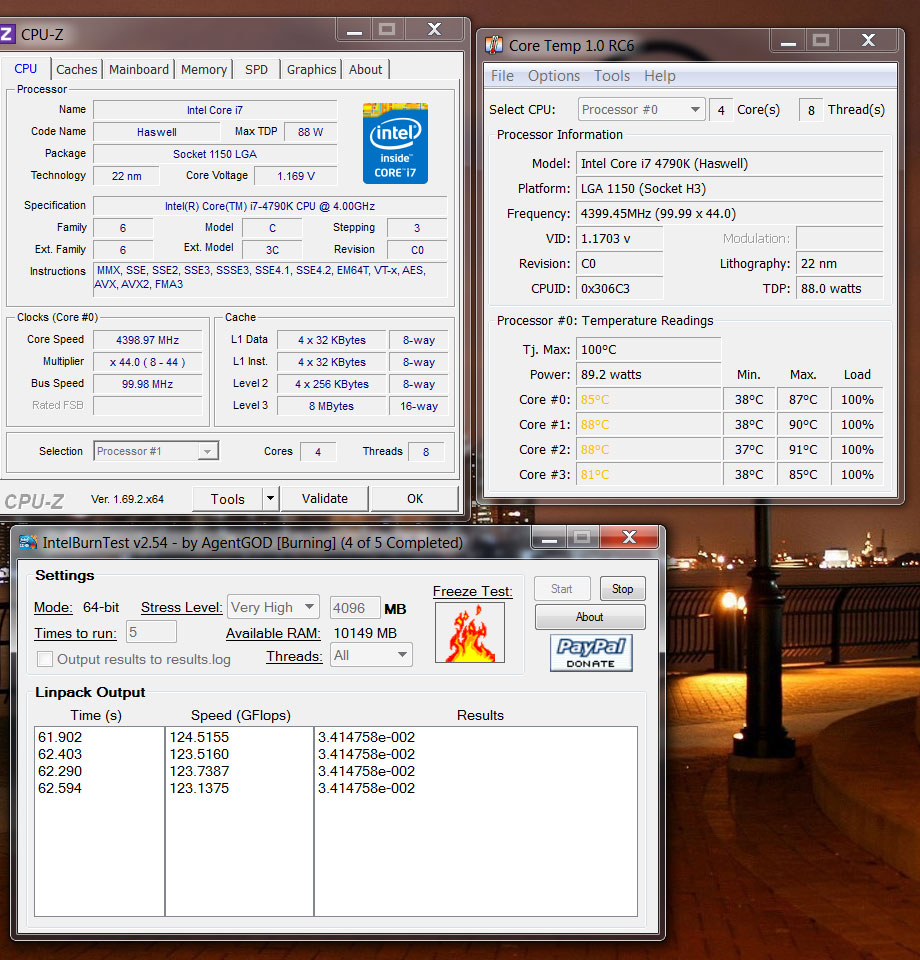Image resolution: width=920 pixels, height=960 pixels.
Task: Click the PayPal Donate image button
Action: tap(591, 653)
